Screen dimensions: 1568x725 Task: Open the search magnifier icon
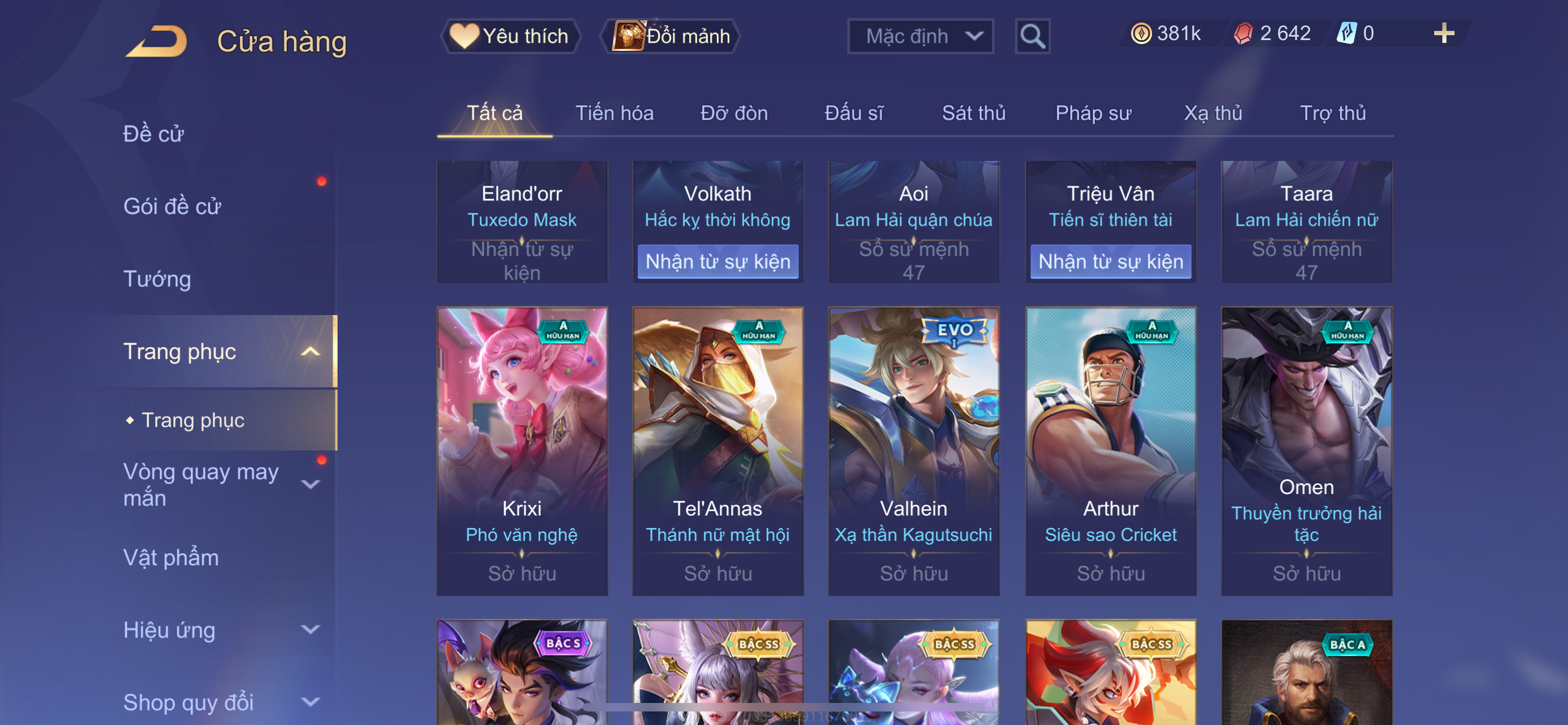pyautogui.click(x=1032, y=37)
